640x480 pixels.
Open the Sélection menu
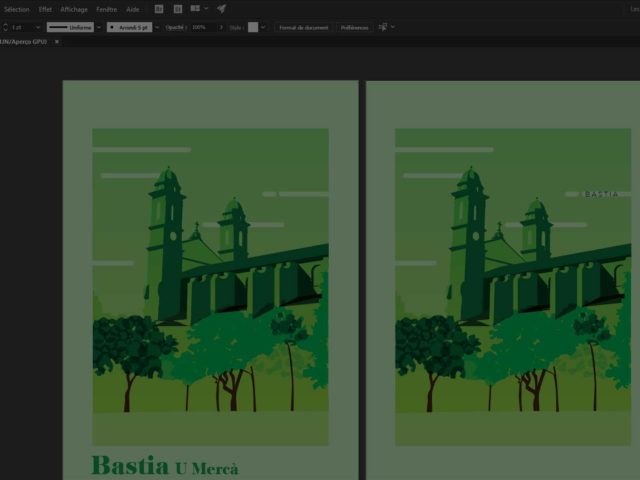pos(16,9)
